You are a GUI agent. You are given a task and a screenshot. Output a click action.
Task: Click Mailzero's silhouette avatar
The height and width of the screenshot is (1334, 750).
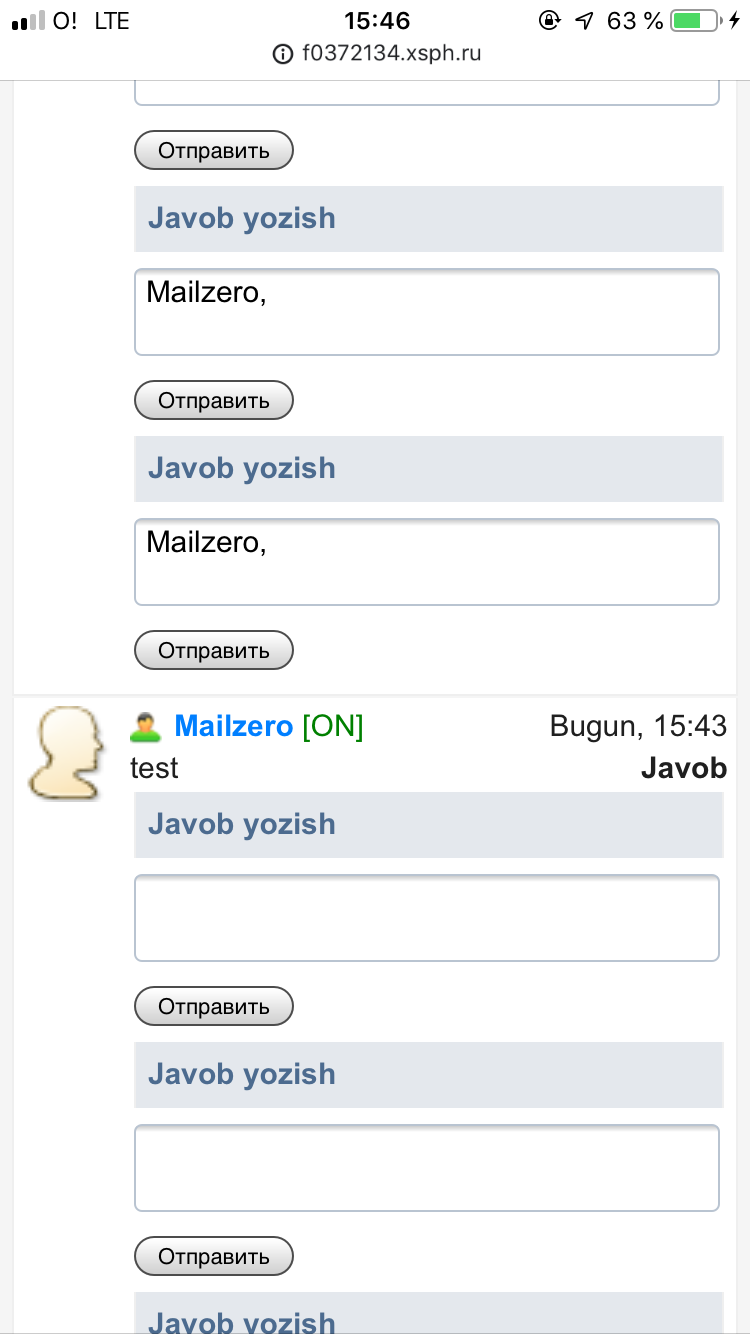65,753
